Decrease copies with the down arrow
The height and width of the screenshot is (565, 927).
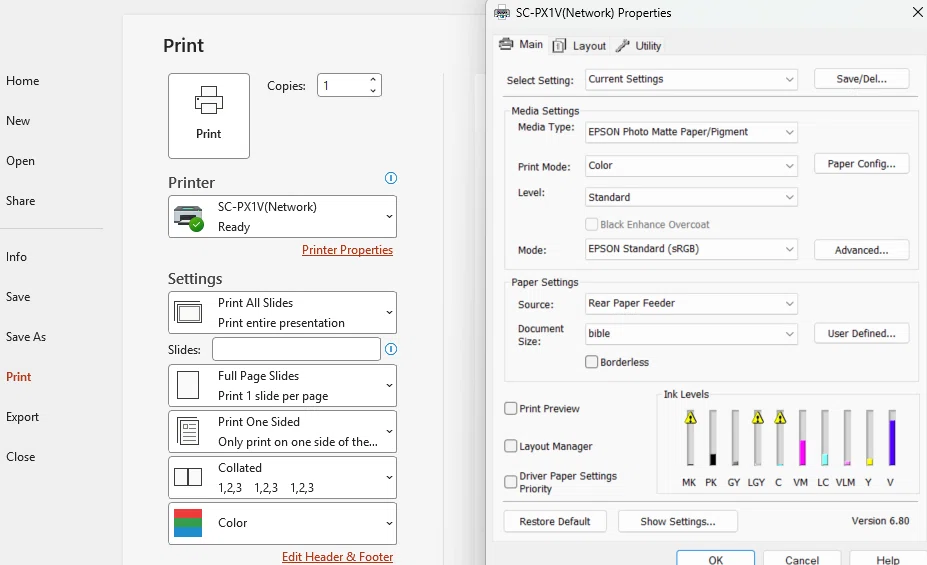click(373, 90)
